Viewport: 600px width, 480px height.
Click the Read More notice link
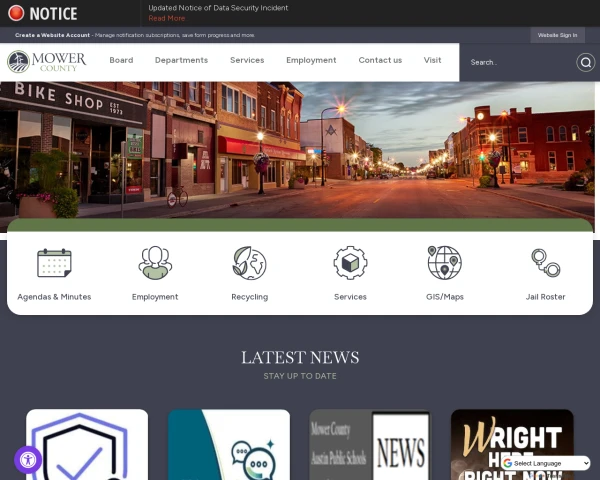point(166,18)
